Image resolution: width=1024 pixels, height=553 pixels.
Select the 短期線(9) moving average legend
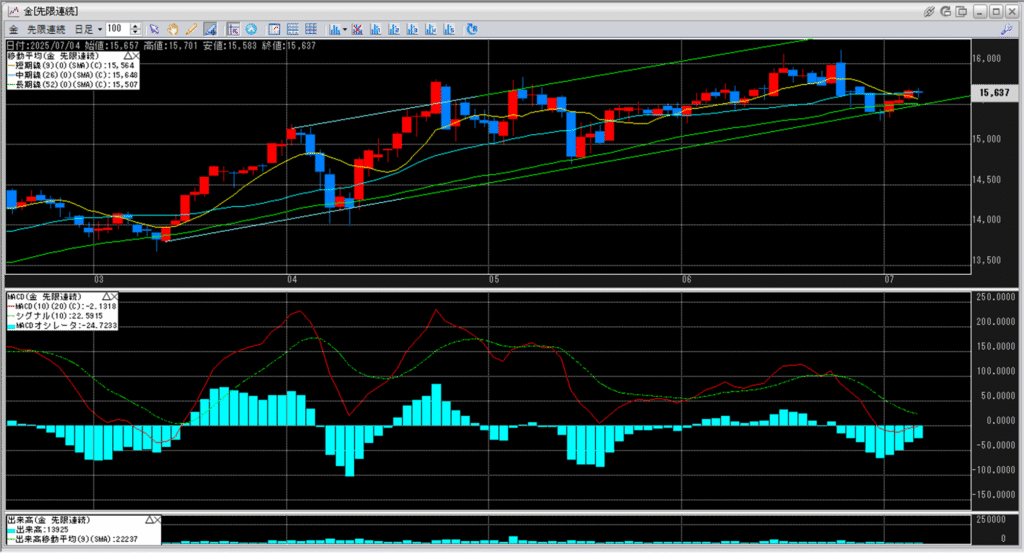(71, 65)
